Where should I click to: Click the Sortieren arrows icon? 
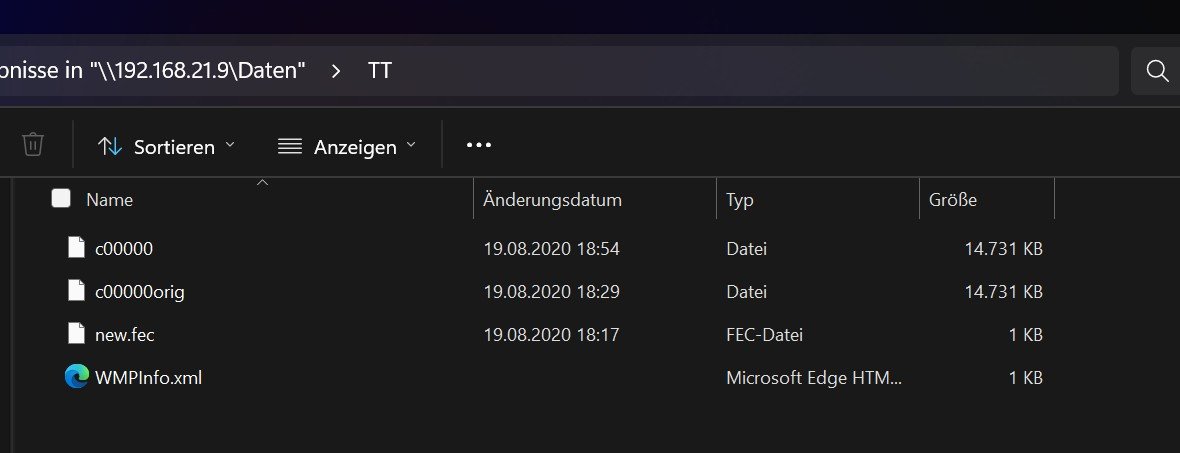tap(110, 146)
